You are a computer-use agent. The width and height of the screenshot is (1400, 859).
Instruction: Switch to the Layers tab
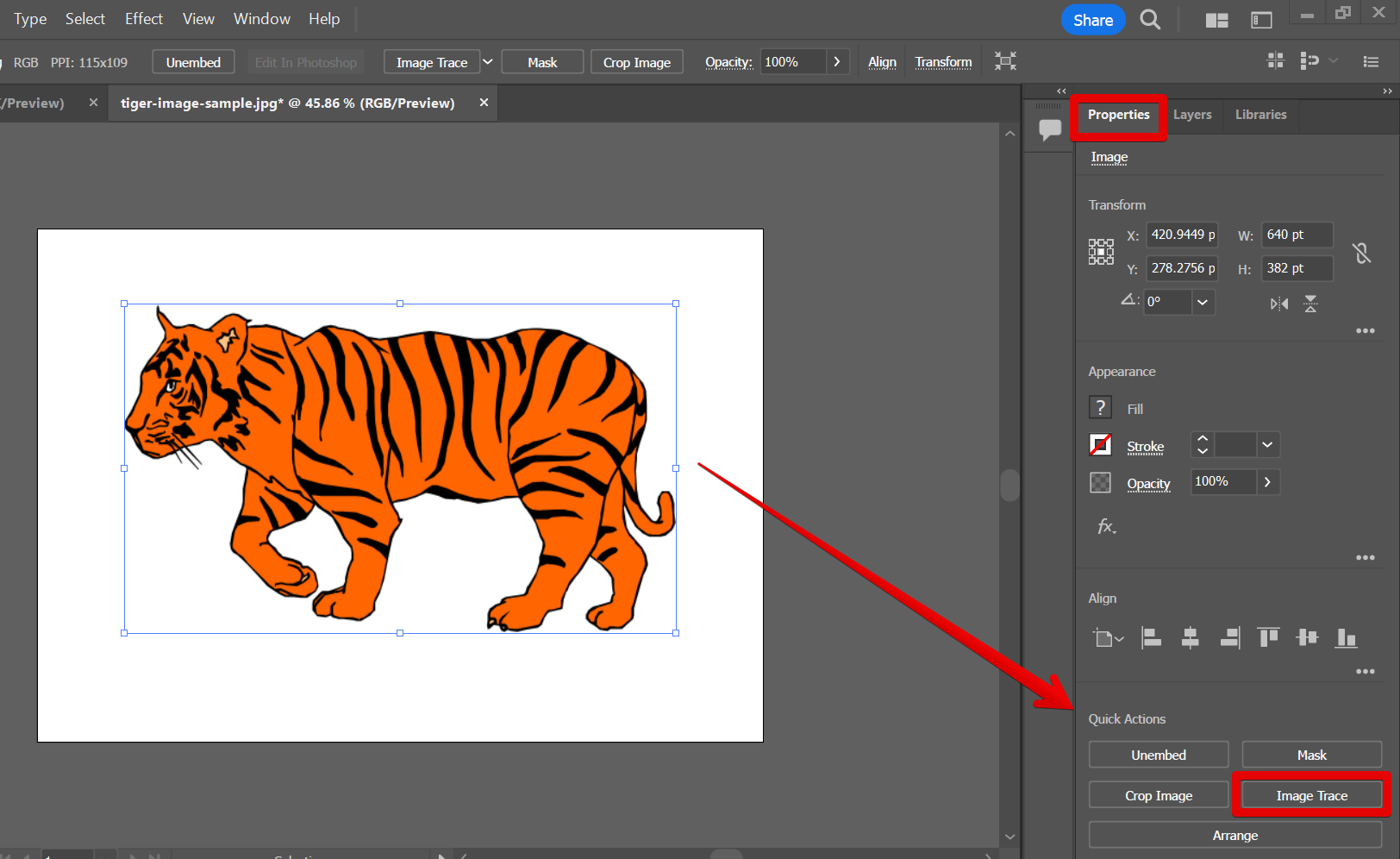(1191, 115)
